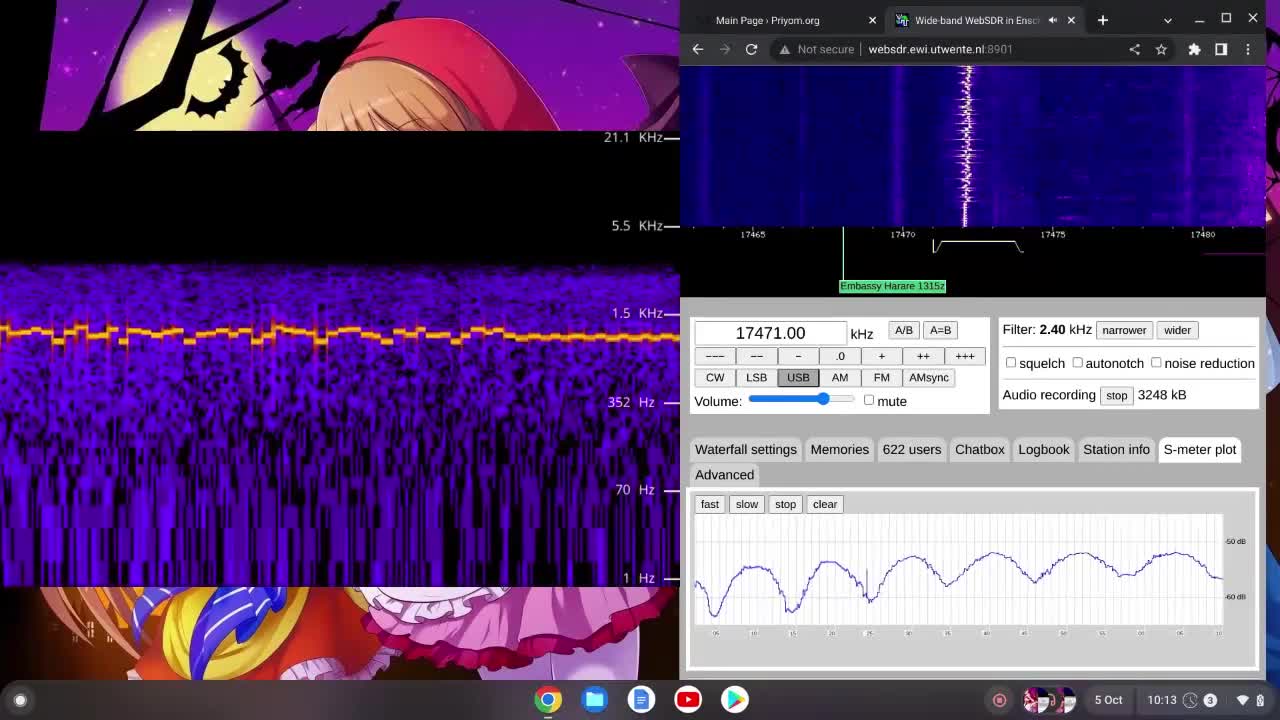Viewport: 1280px width, 720px height.
Task: Select LSB mode
Action: (x=756, y=377)
